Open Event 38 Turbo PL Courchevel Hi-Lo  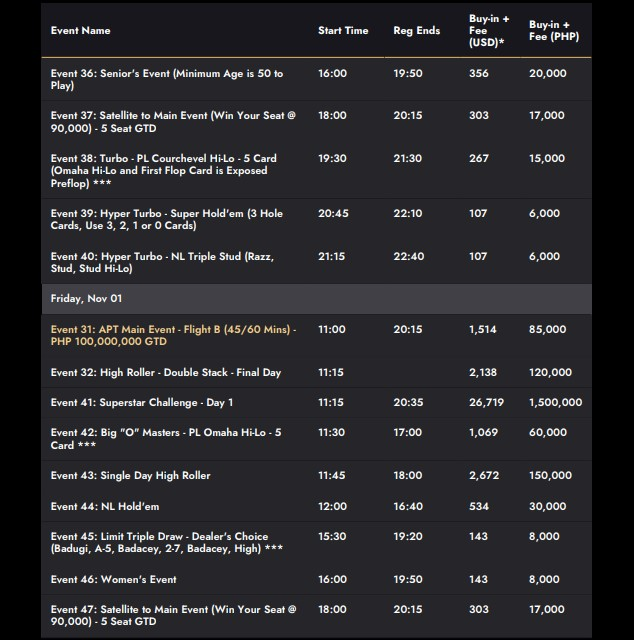[164, 171]
